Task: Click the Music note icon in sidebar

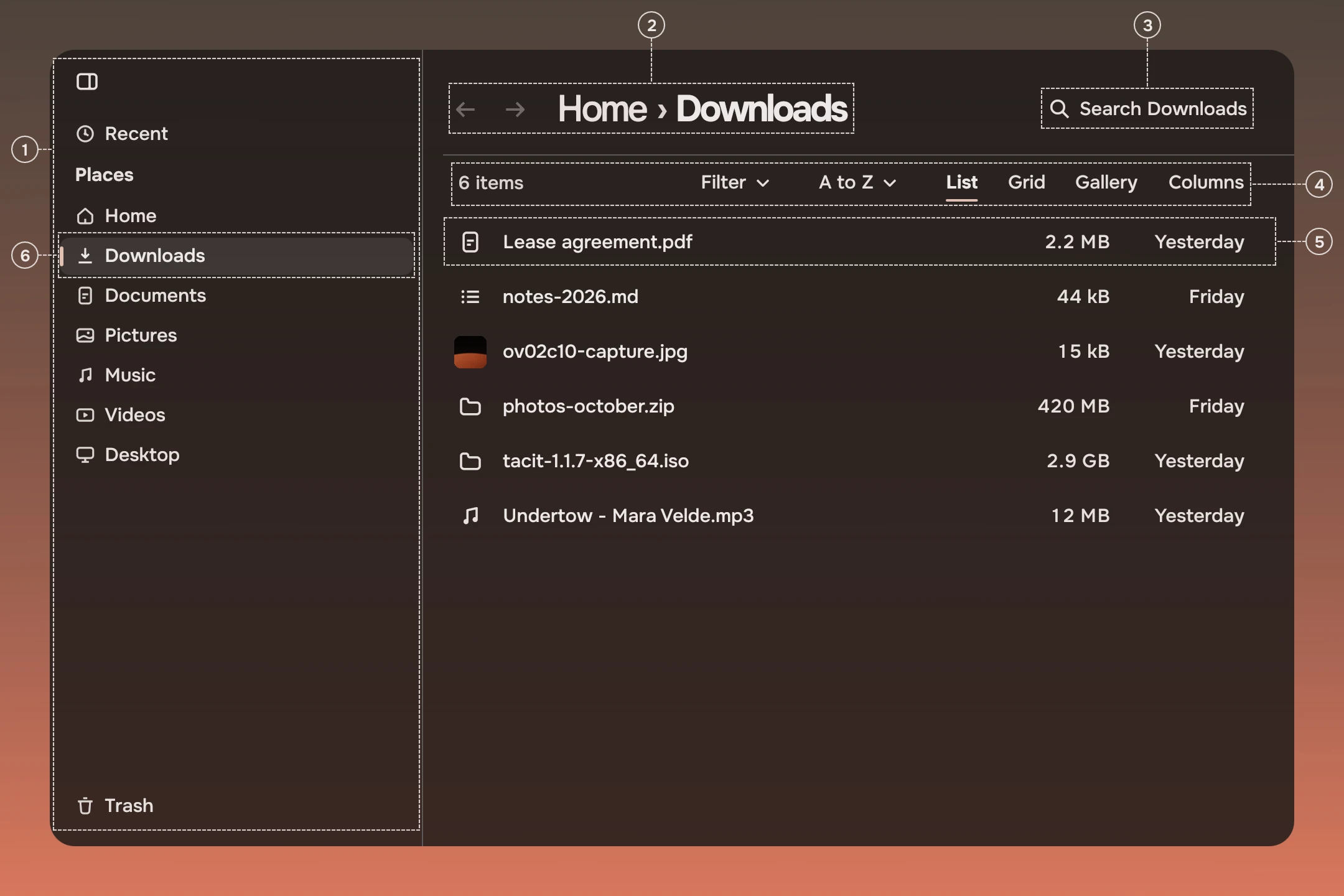Action: tap(85, 375)
